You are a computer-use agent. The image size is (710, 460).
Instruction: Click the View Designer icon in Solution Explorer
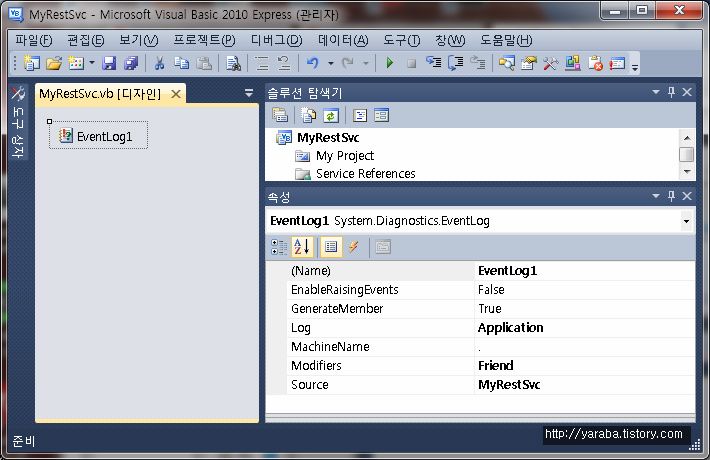tap(382, 115)
